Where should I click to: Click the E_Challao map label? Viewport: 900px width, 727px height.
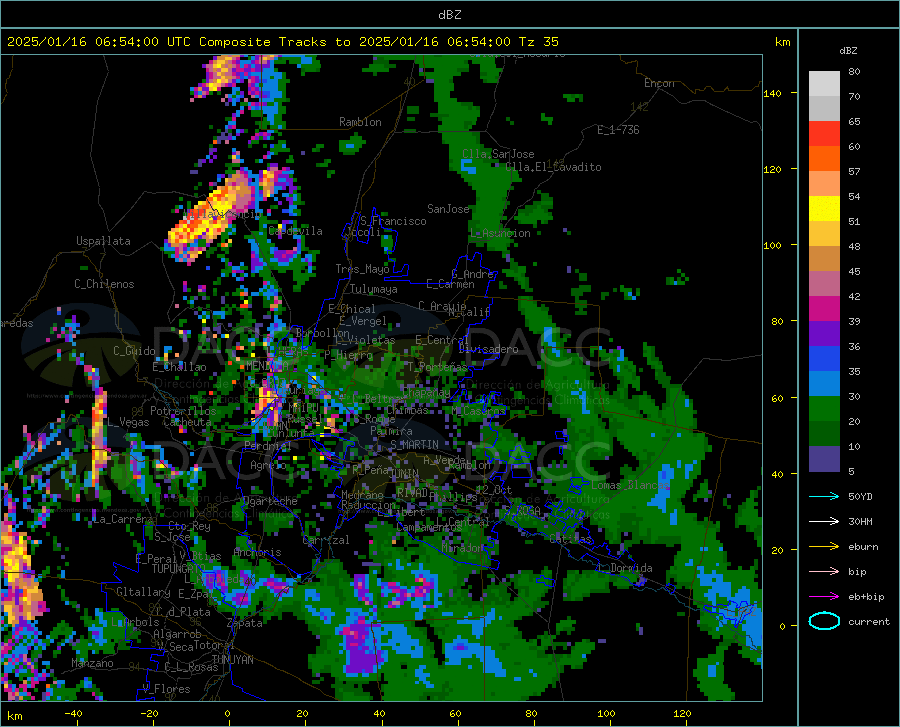tap(179, 367)
